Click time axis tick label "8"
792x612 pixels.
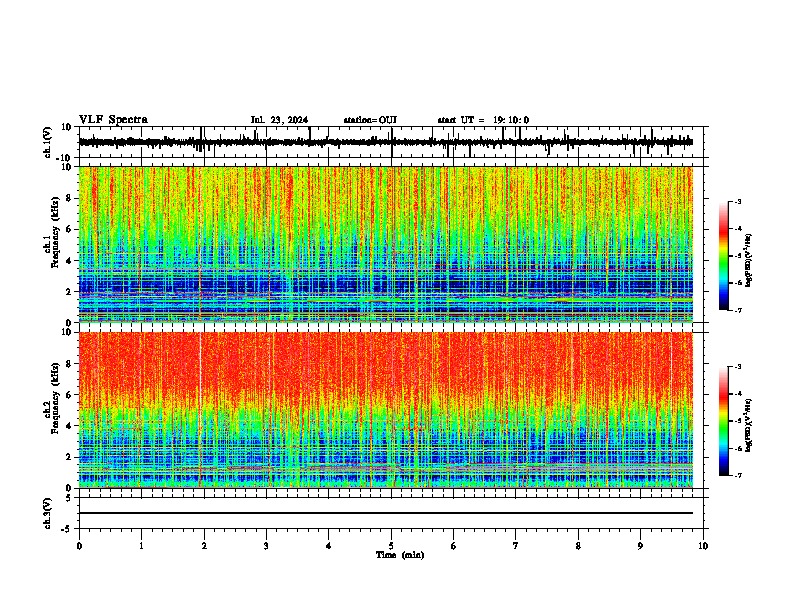click(578, 546)
